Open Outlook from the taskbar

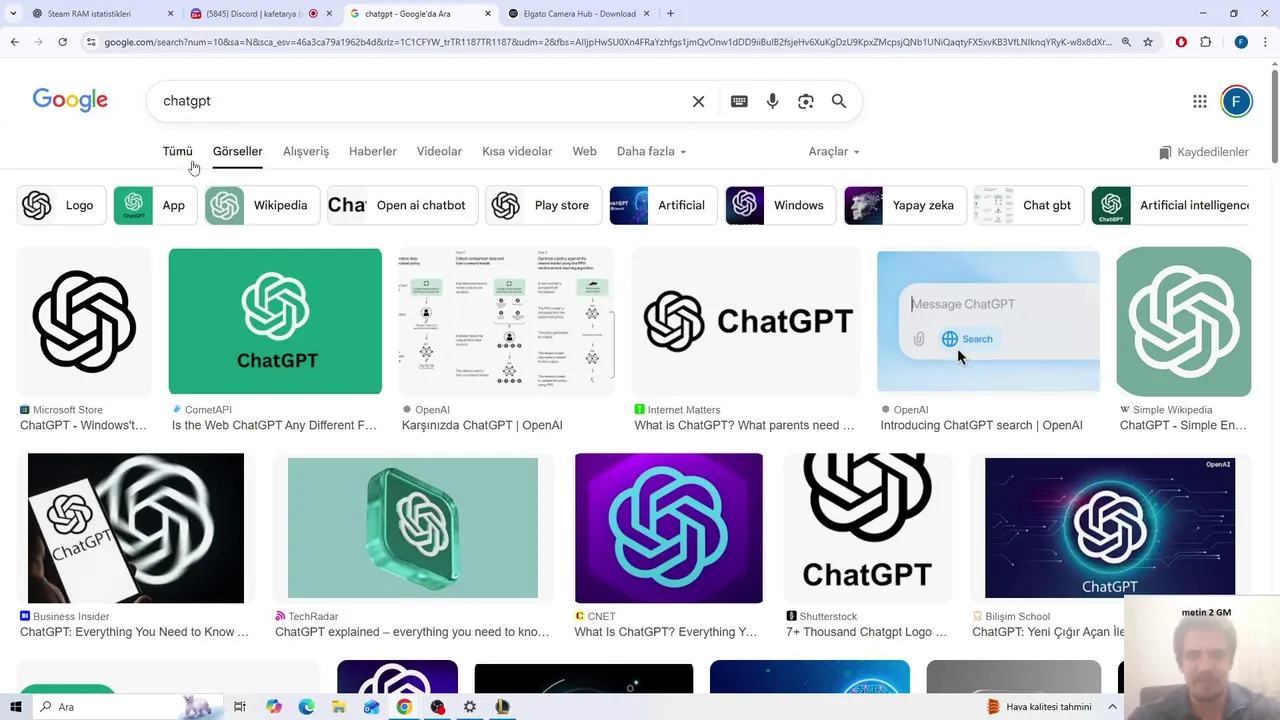tap(371, 707)
